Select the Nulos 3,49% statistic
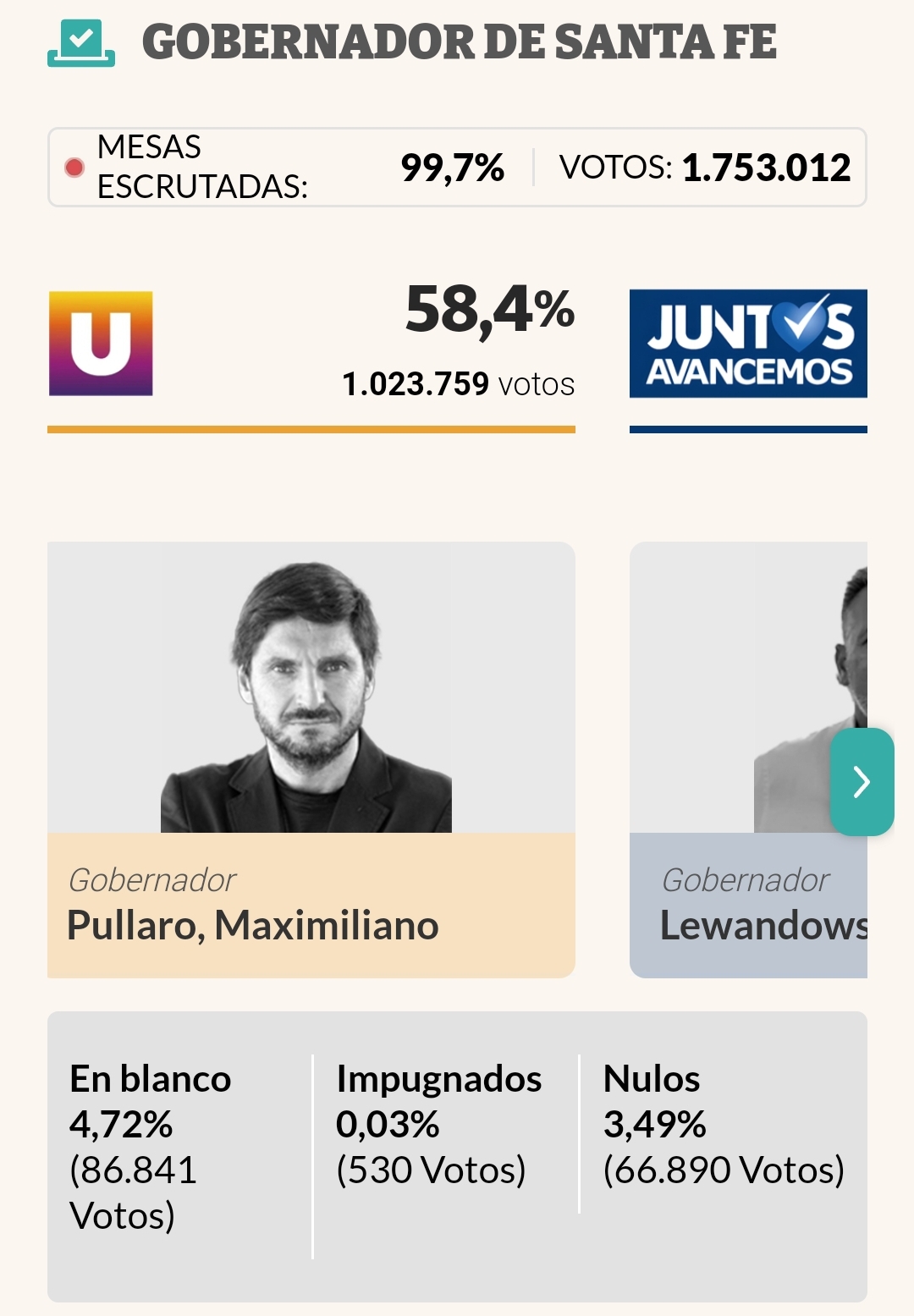This screenshot has height=1316, width=914. (x=724, y=1124)
